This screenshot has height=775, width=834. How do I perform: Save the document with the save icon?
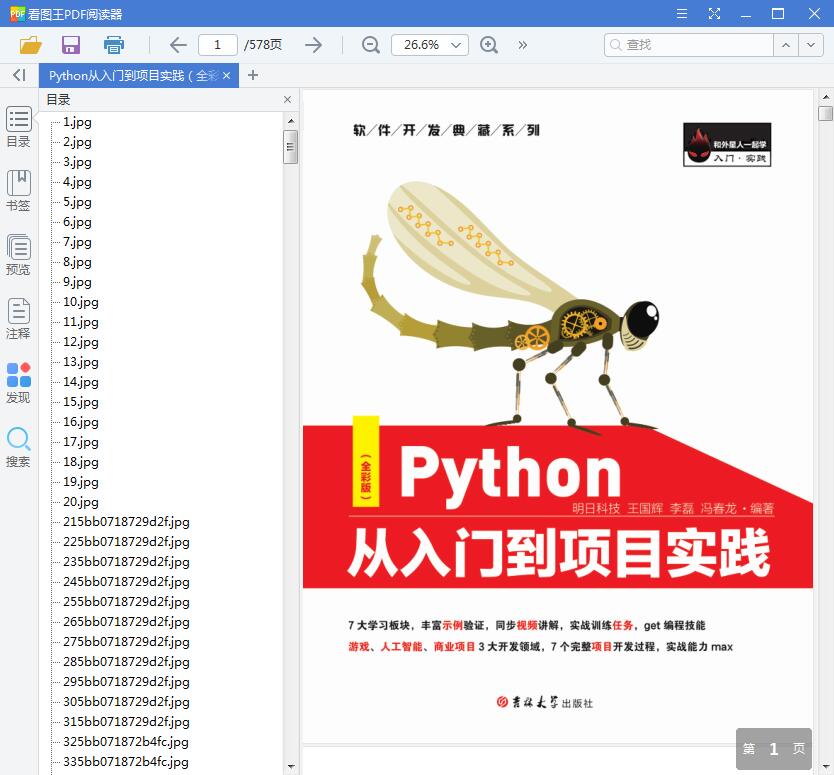(70, 45)
